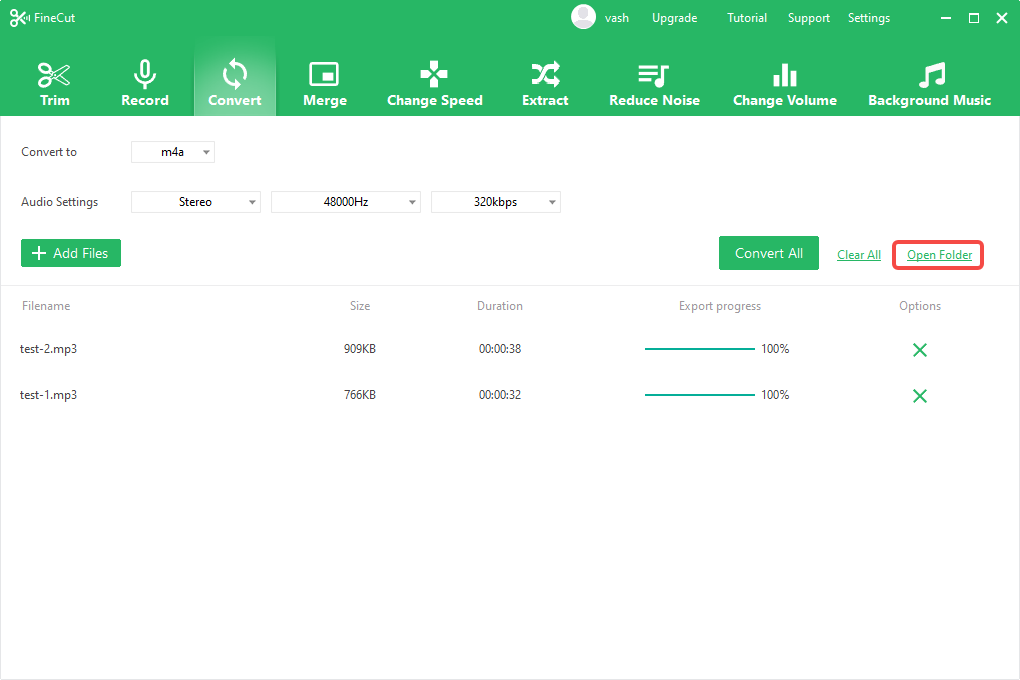Screen dimensions: 1020x680
Task: Select the Reduce Noise tool
Action: pos(654,84)
